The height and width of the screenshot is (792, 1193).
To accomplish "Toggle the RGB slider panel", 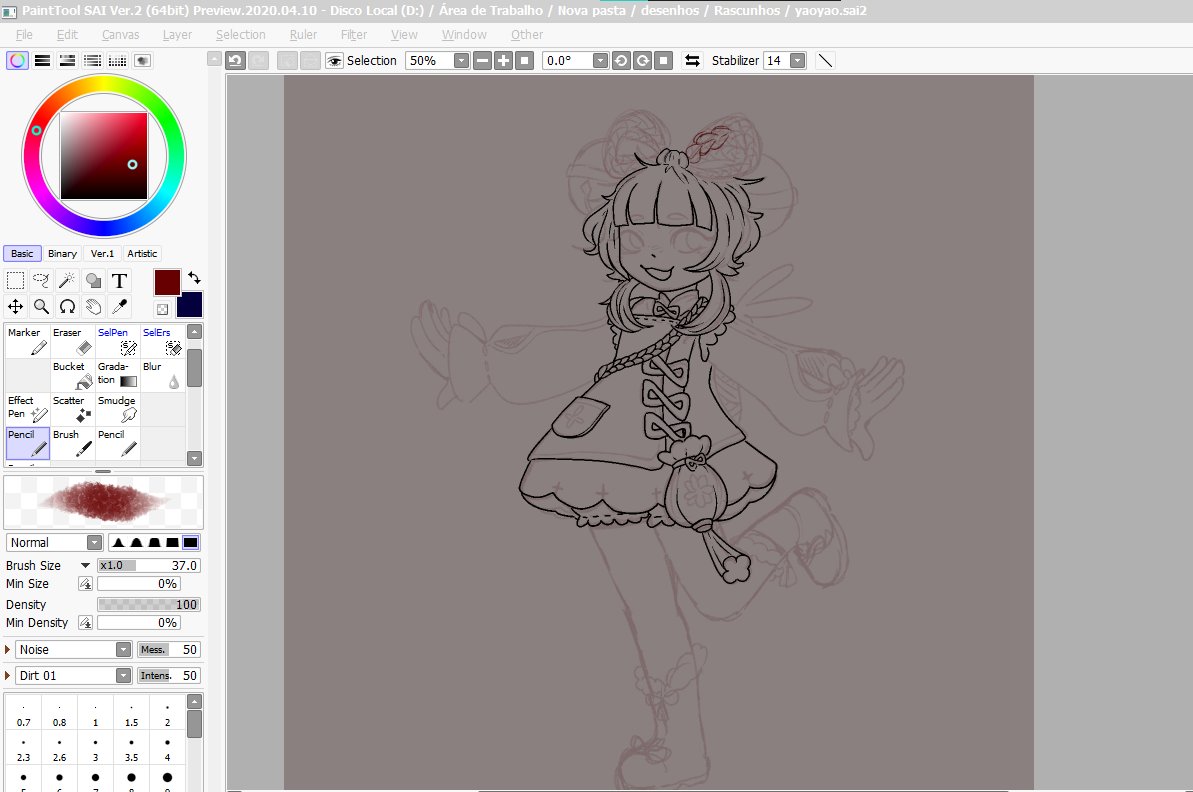I will [x=43, y=61].
